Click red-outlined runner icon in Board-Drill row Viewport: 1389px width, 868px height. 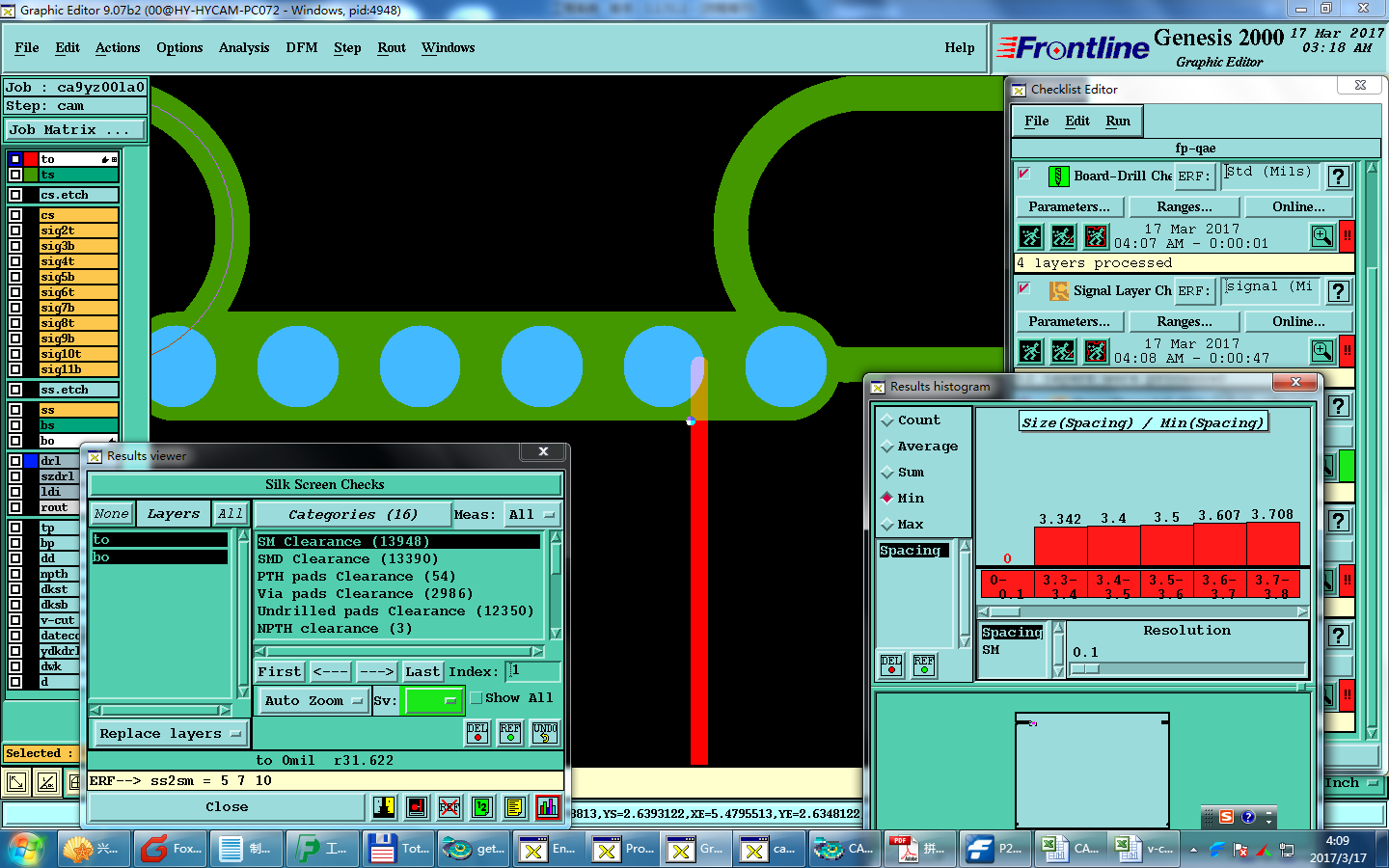click(x=1096, y=236)
